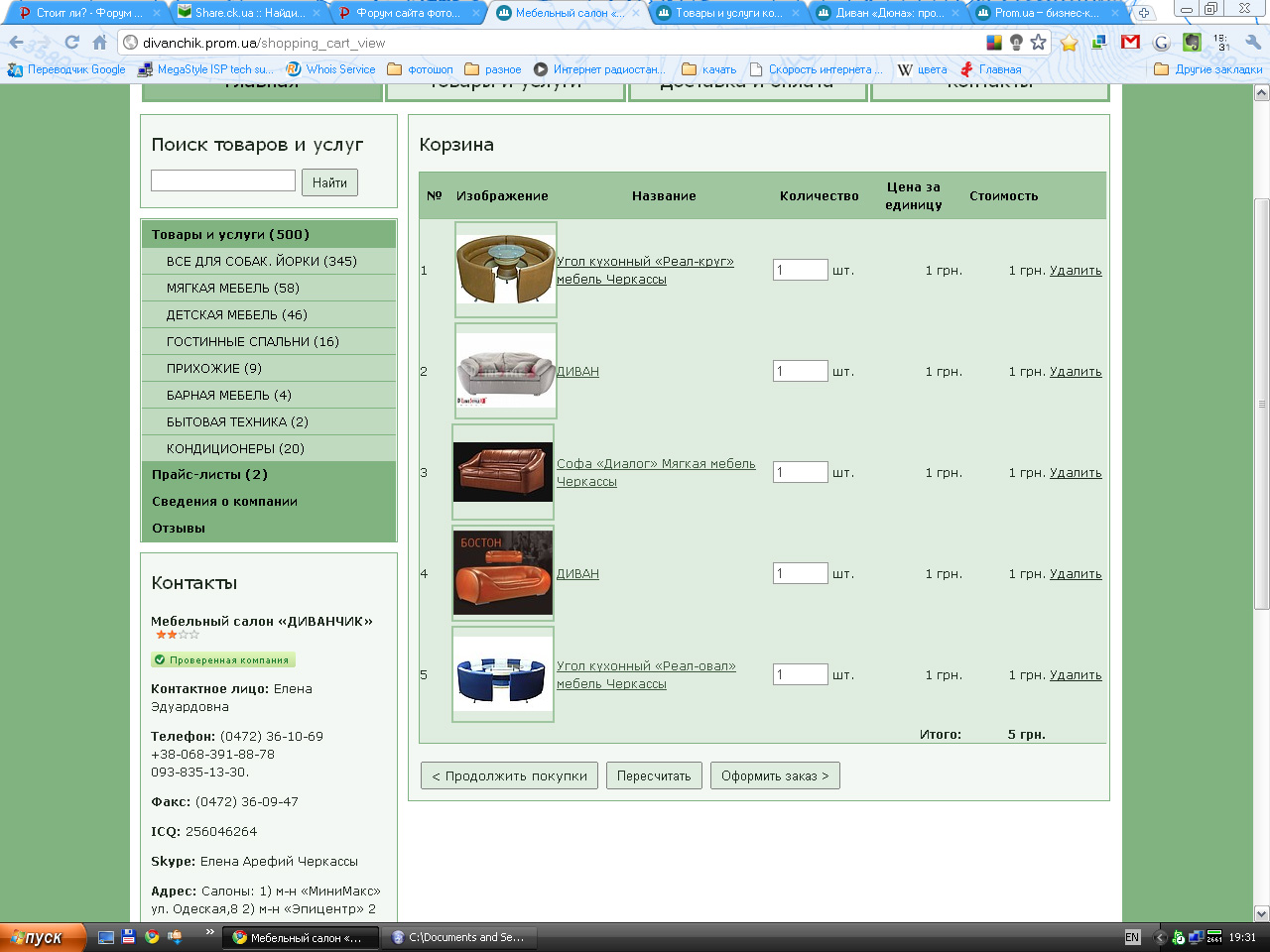This screenshot has height=952, width=1270.
Task: Click the Пересчитать button
Action: 654,775
